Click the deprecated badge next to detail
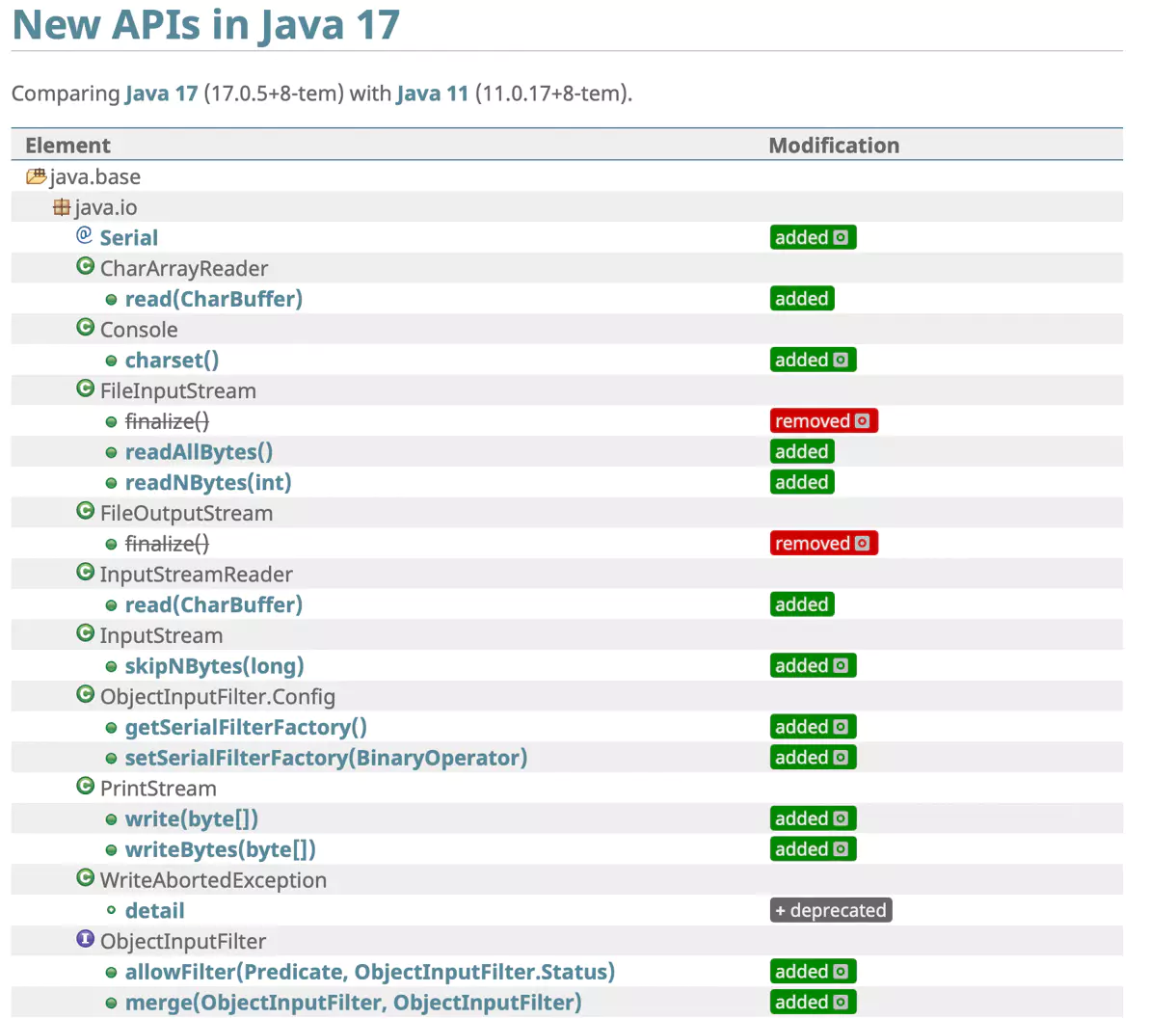 pyautogui.click(x=830, y=909)
